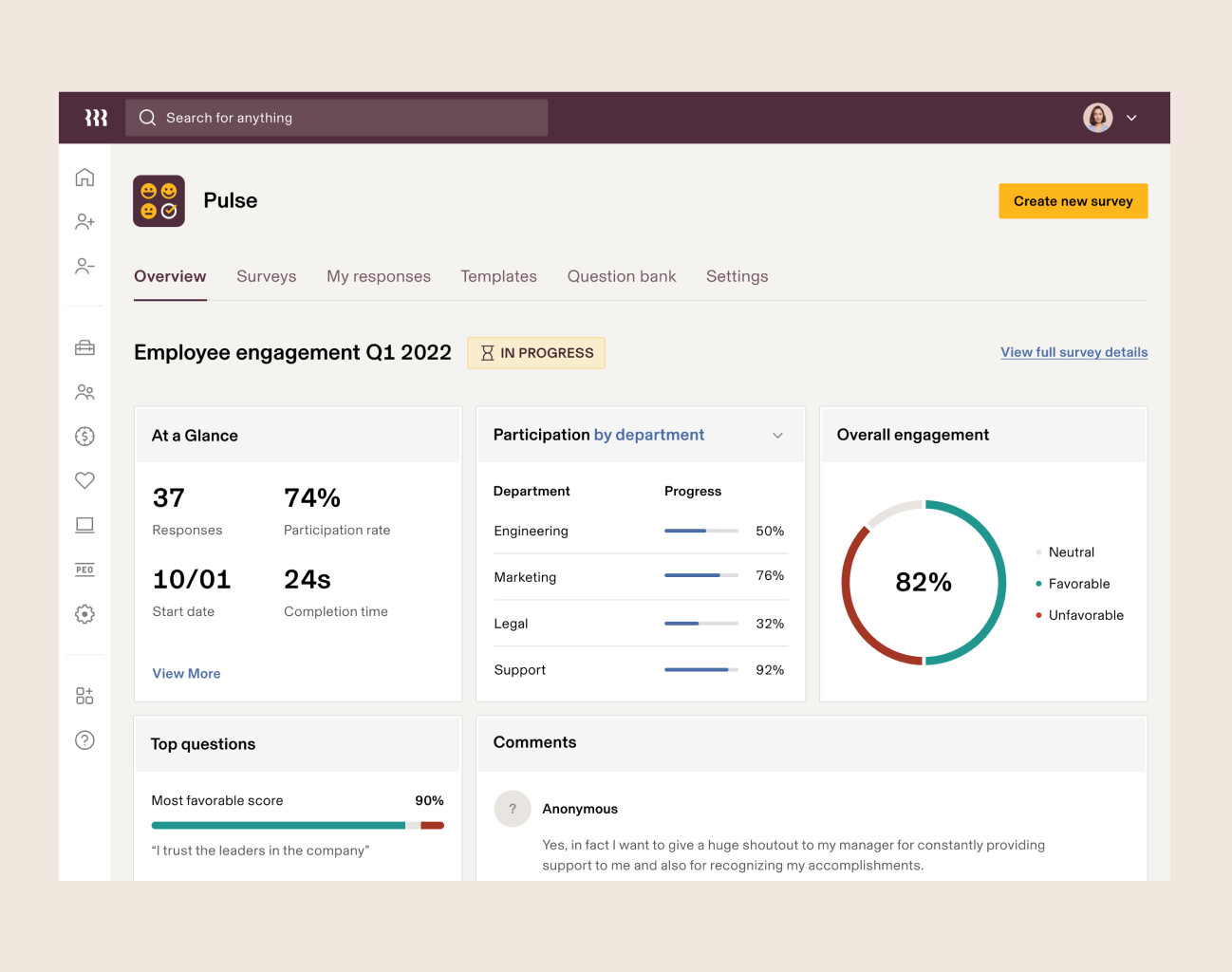1232x972 pixels.
Task: Select the people/team icon in sidebar
Action: pyautogui.click(x=84, y=391)
